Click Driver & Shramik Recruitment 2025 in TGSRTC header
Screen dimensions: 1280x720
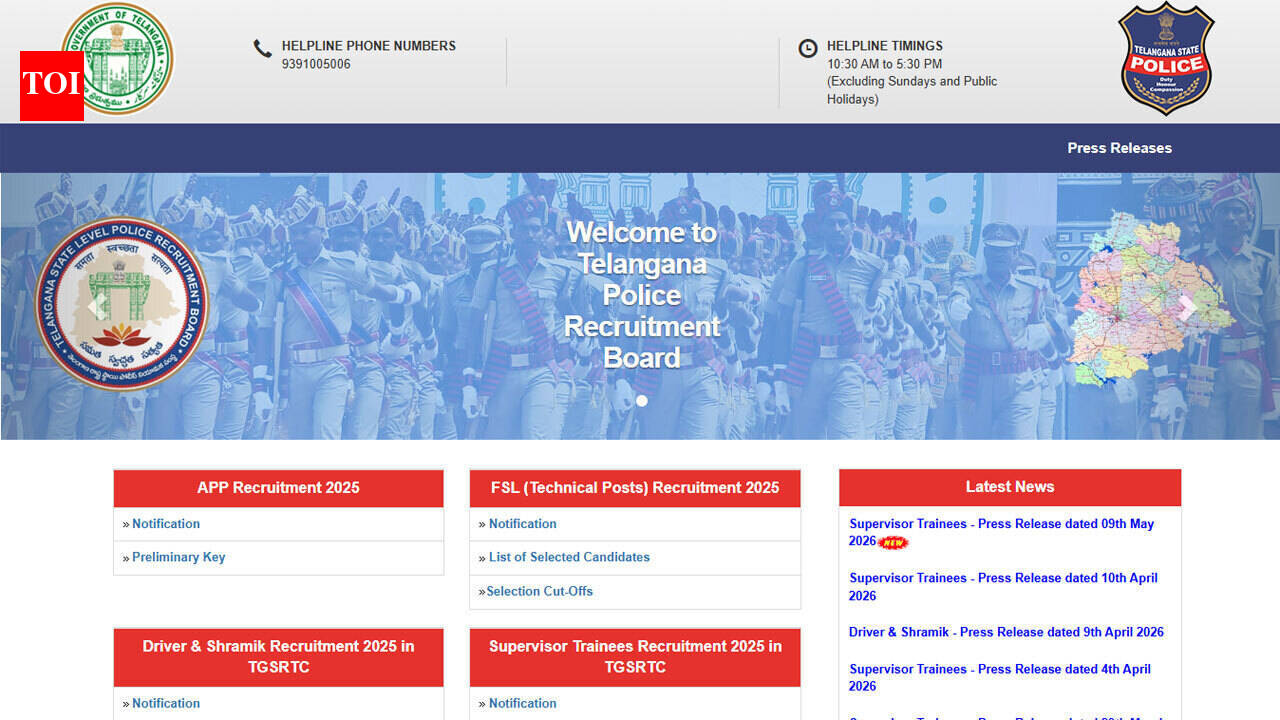pyautogui.click(x=278, y=657)
